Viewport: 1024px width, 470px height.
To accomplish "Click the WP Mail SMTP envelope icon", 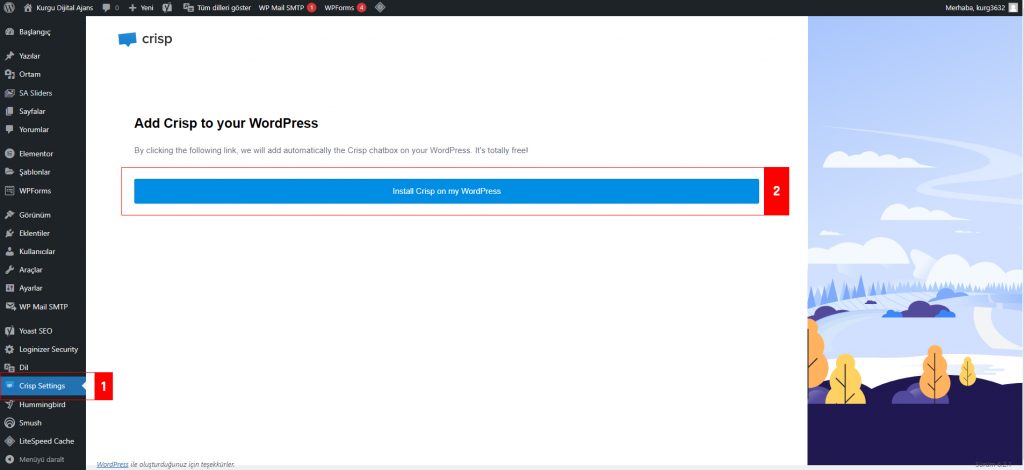I will [x=9, y=307].
